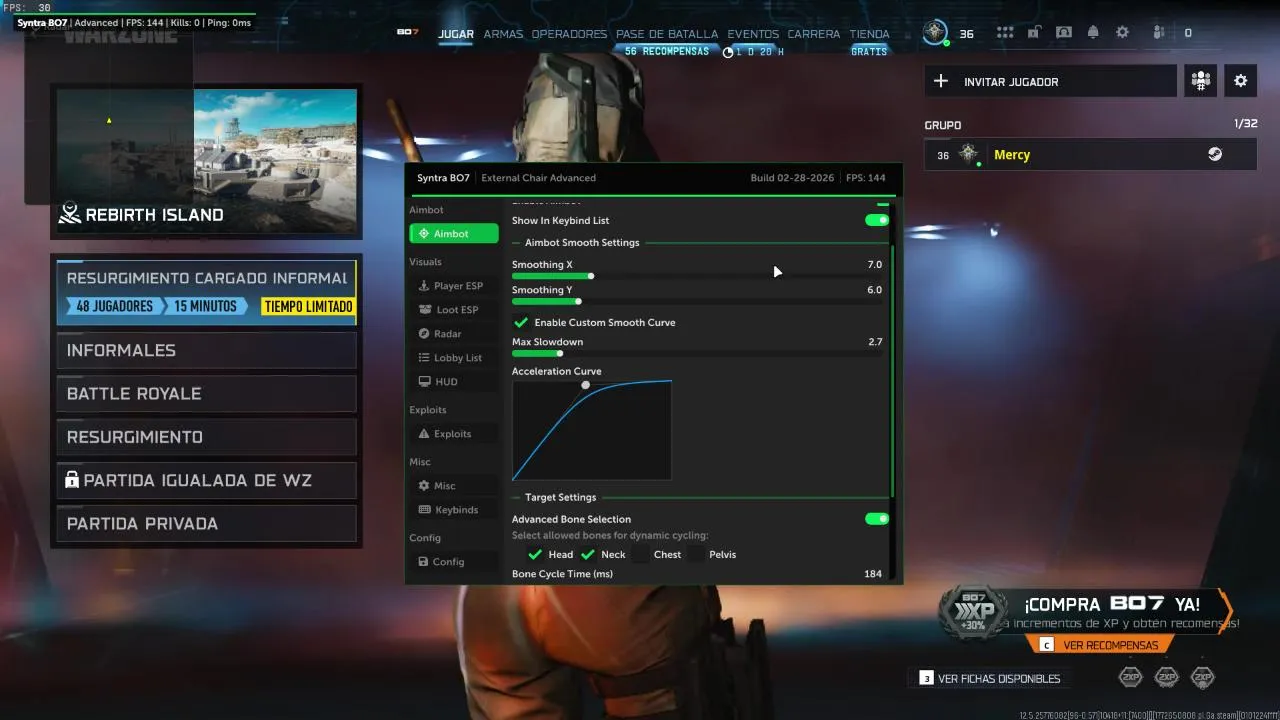Click VER RECOMPENSAS button
This screenshot has width=1280, height=720.
(x=1099, y=645)
